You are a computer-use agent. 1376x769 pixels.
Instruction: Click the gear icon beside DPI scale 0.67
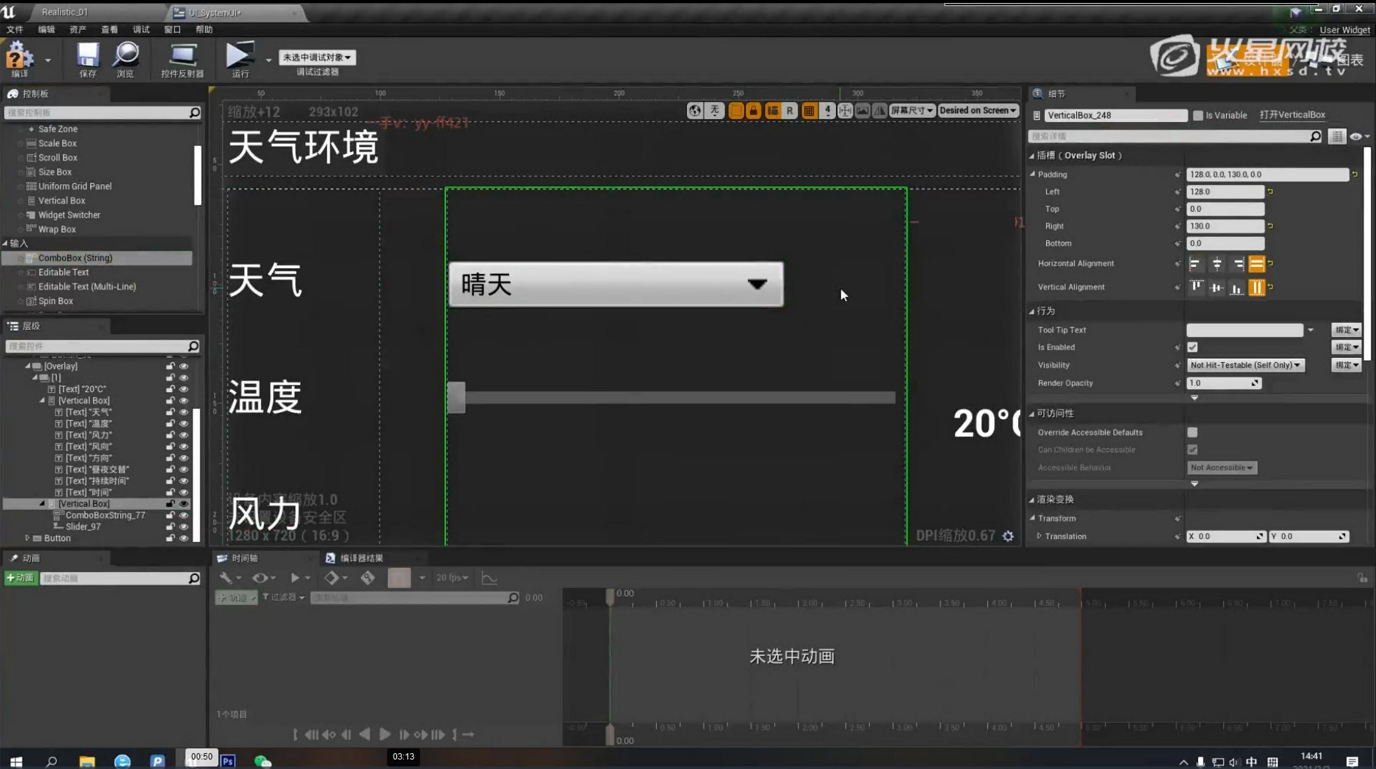1008,536
